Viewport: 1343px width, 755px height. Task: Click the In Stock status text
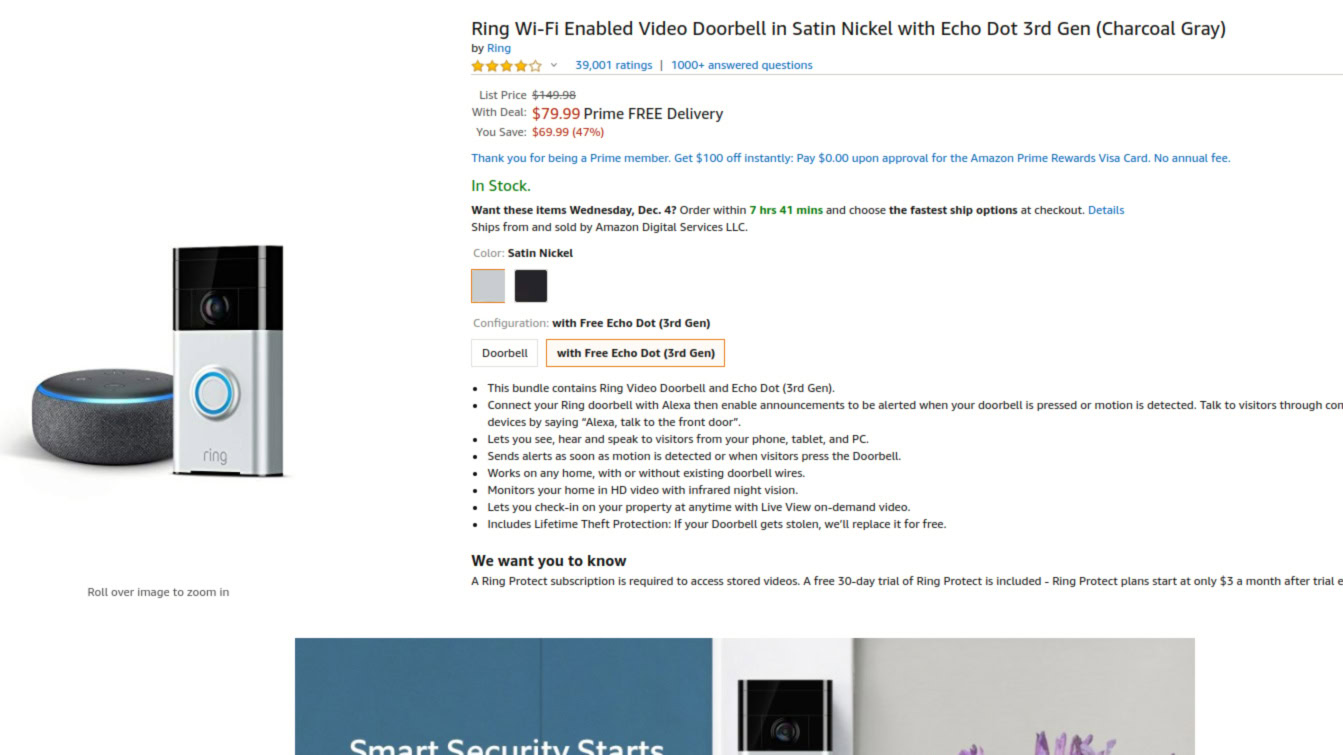pyautogui.click(x=501, y=186)
